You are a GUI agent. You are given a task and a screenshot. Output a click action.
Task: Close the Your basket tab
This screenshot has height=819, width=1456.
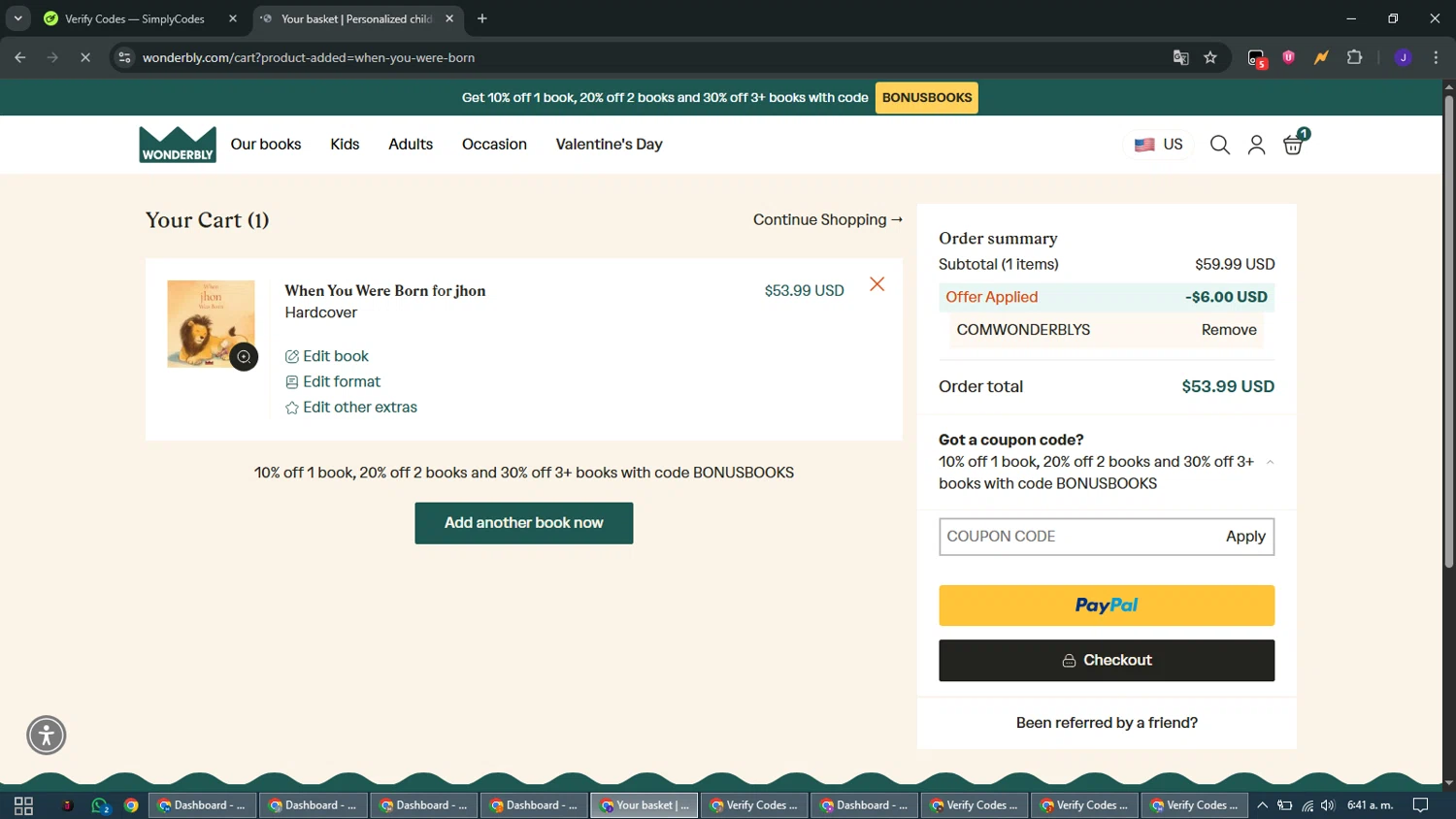pos(449,18)
